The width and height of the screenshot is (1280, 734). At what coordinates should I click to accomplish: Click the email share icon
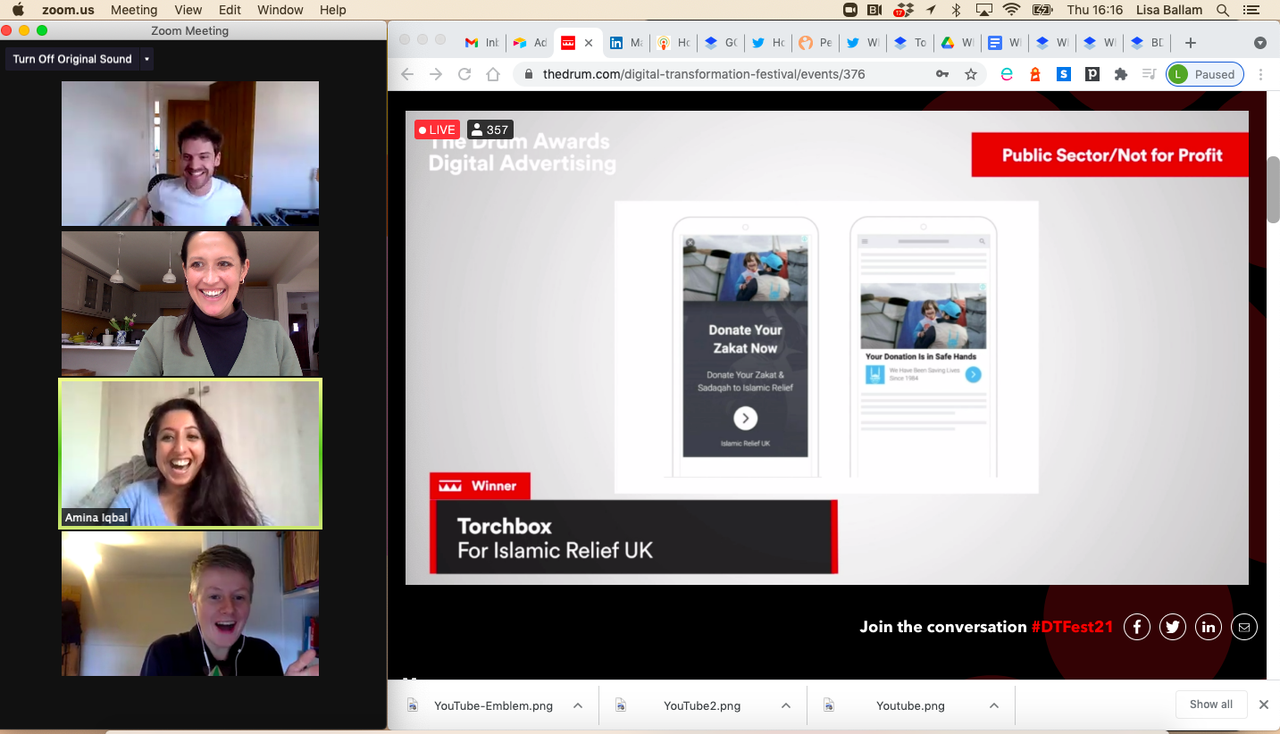(x=1244, y=627)
